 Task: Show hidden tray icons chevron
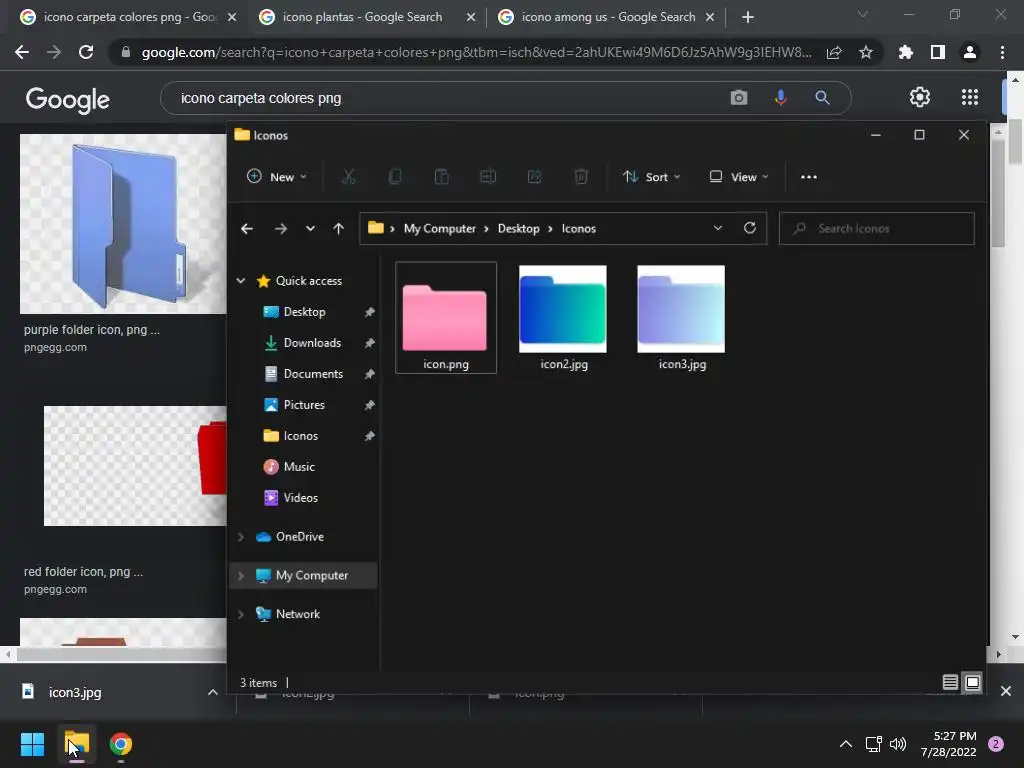[x=846, y=744]
